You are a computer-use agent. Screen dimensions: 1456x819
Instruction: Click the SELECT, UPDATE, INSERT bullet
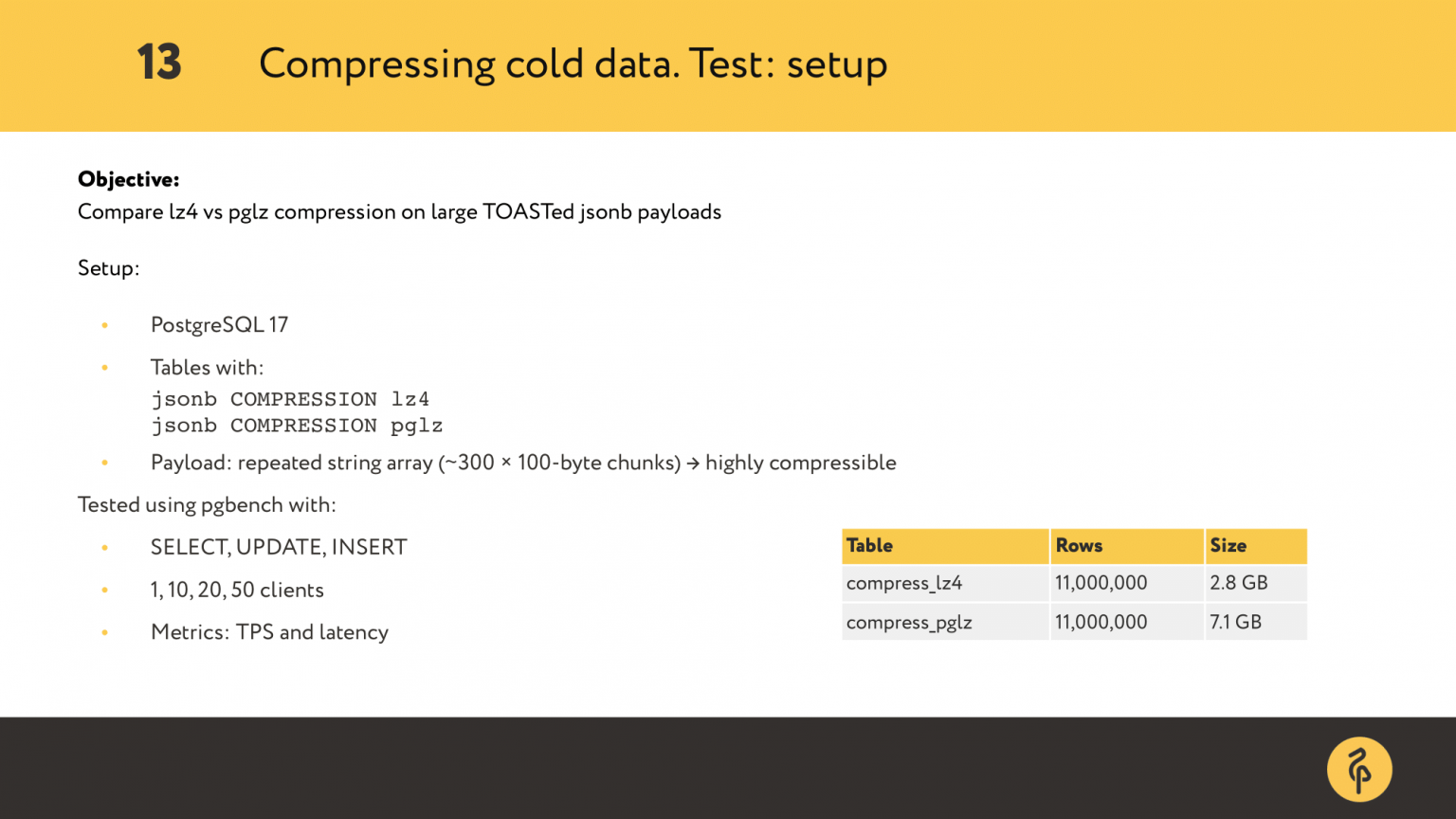pyautogui.click(x=279, y=547)
